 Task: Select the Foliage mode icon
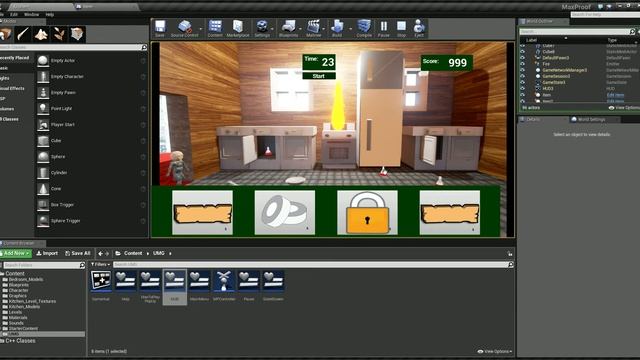[59, 34]
